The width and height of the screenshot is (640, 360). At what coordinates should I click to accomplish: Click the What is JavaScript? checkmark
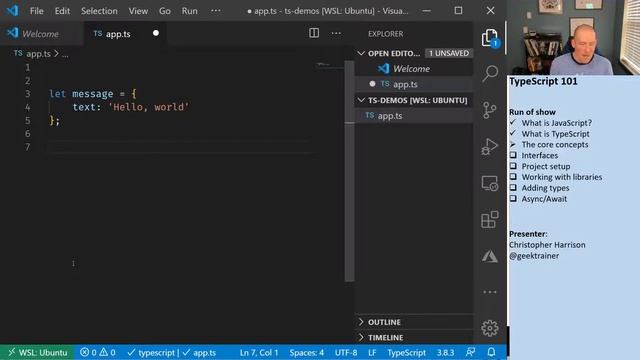coord(513,122)
